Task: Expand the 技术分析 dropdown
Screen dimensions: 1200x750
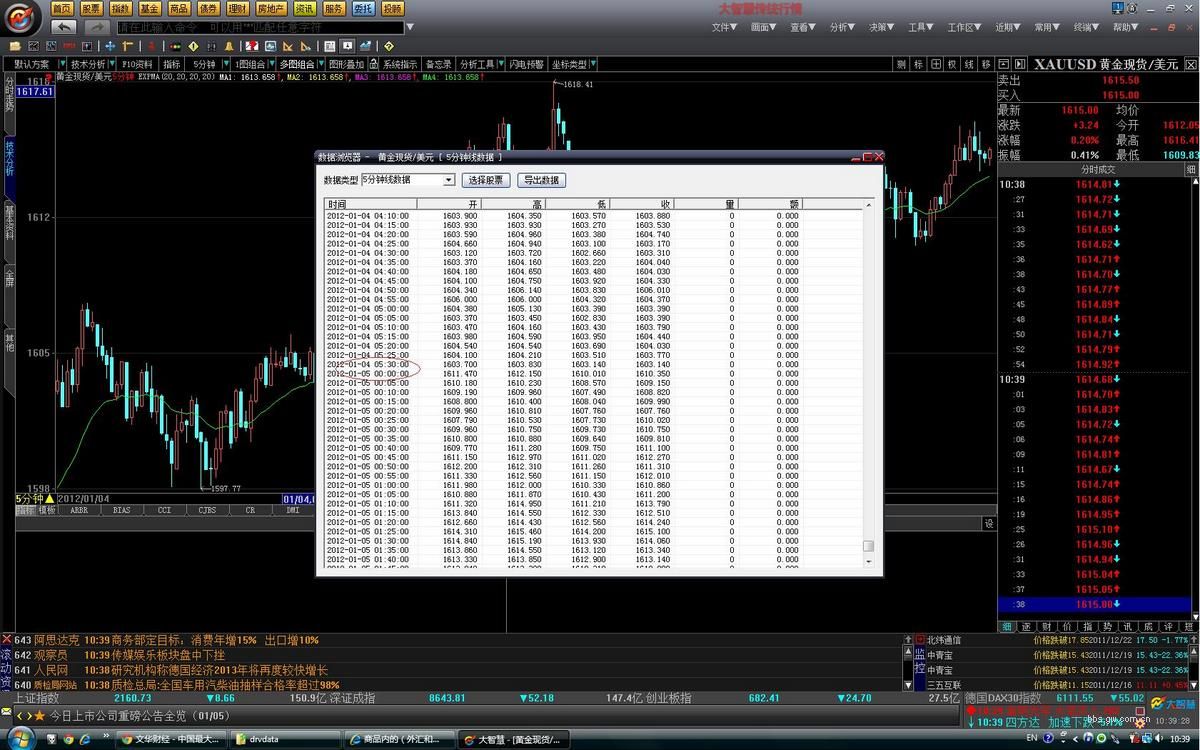Action: coord(112,64)
